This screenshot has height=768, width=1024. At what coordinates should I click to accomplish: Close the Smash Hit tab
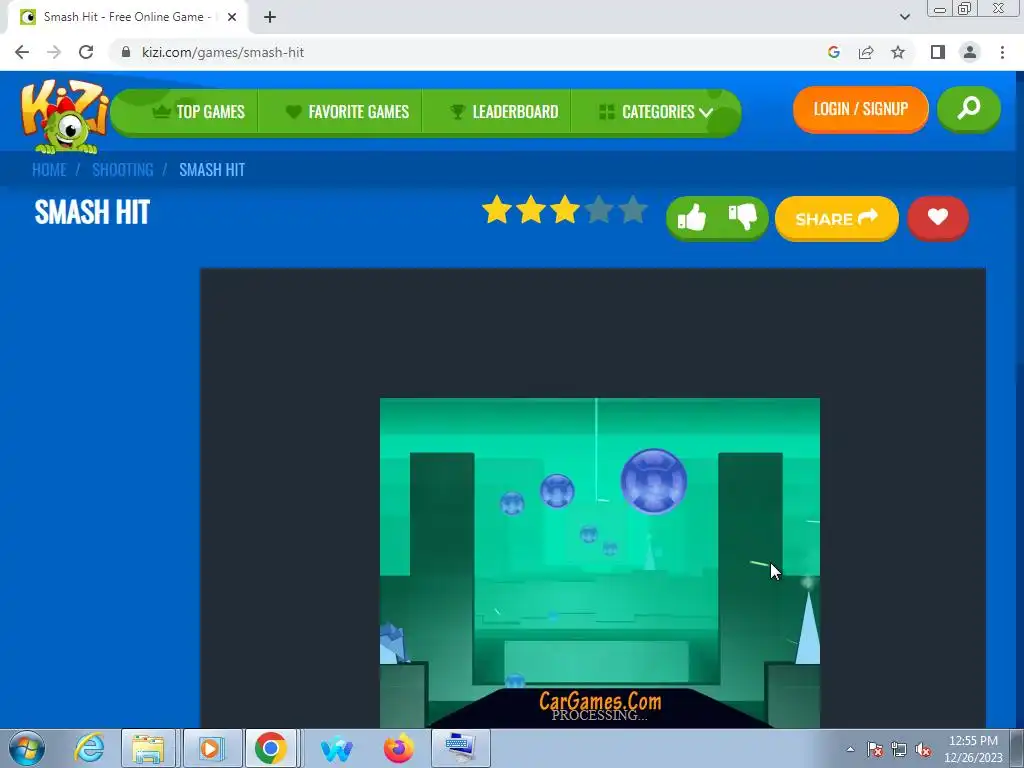pos(232,17)
